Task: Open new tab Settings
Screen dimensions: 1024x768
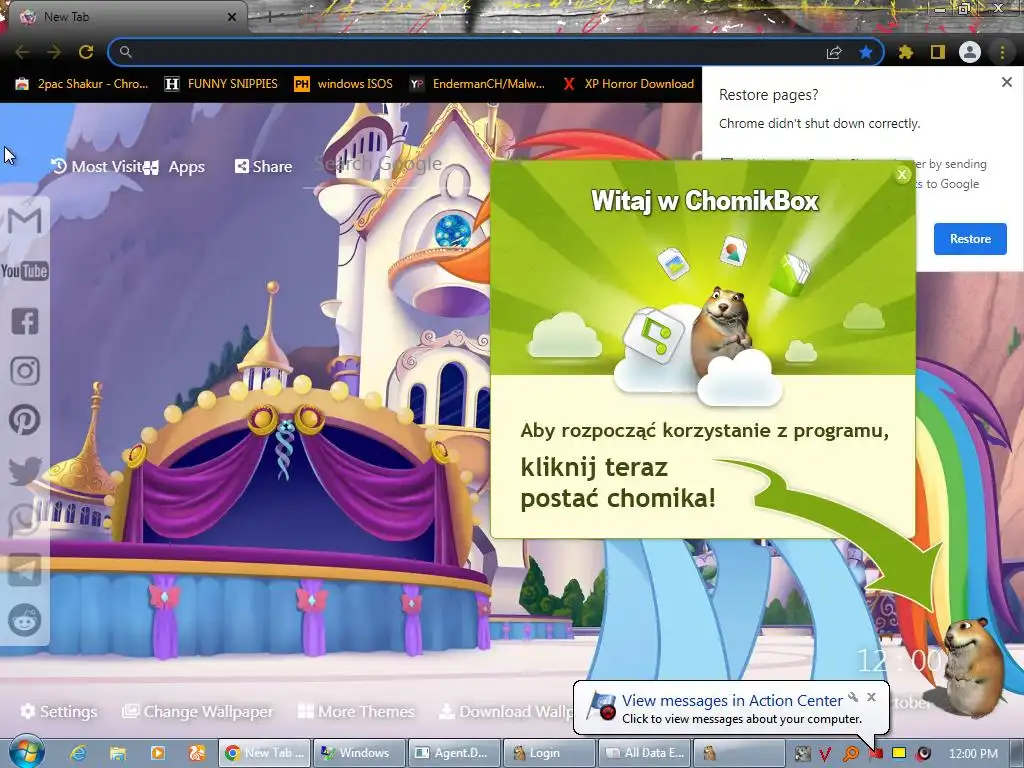Action: click(x=59, y=711)
